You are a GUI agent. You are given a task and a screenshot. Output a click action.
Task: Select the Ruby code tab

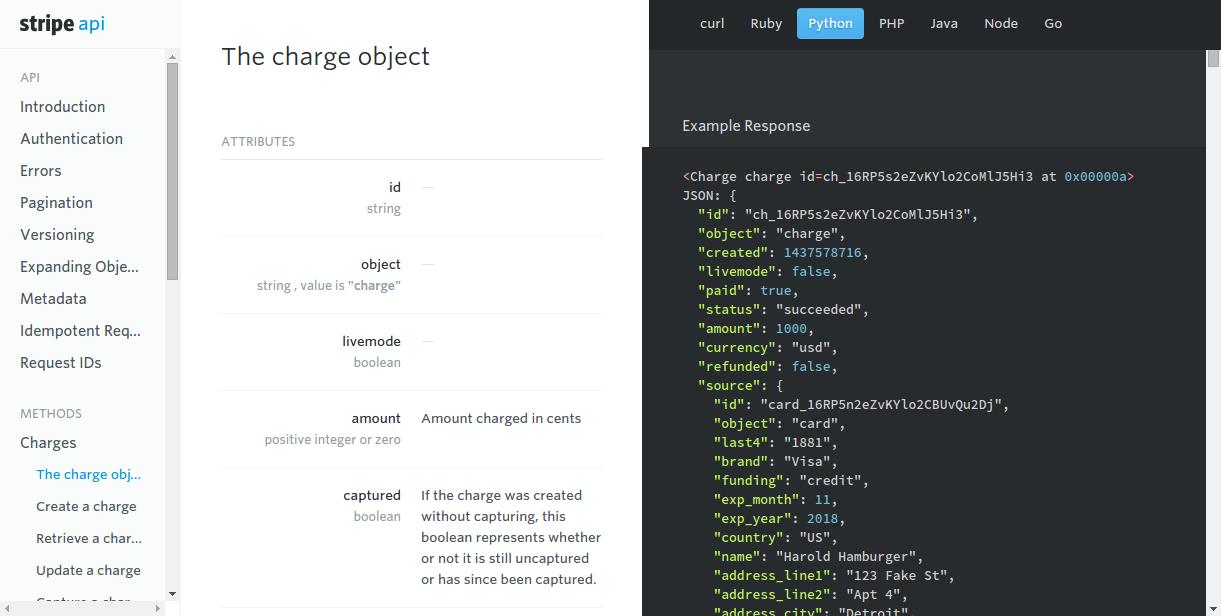(x=766, y=24)
